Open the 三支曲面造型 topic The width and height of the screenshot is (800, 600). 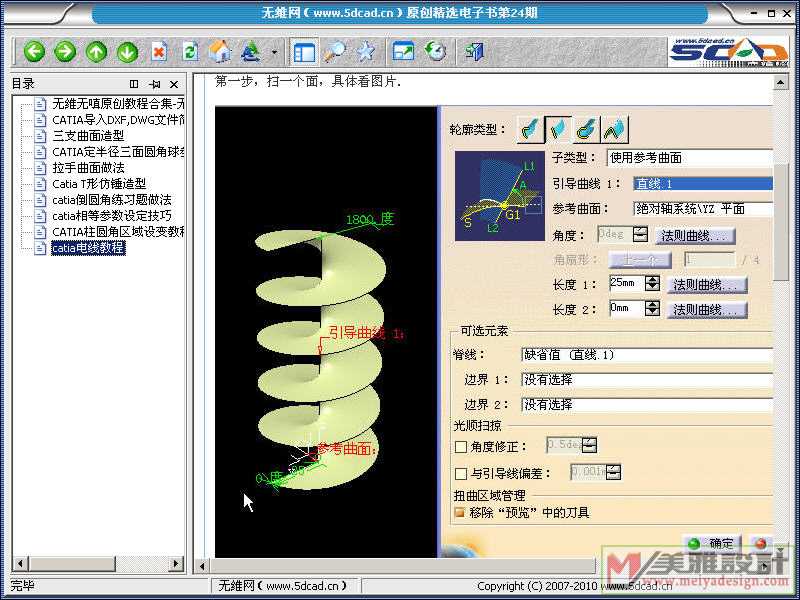[88, 135]
